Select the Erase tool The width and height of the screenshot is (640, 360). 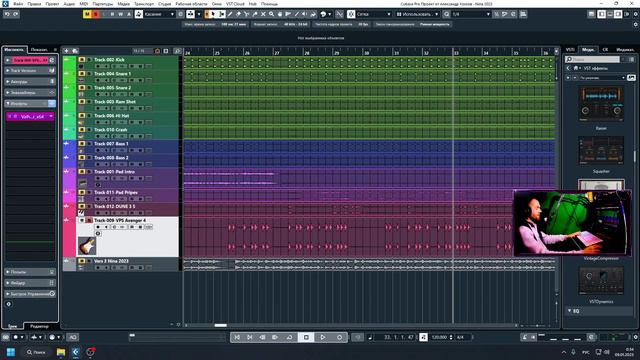(238, 14)
